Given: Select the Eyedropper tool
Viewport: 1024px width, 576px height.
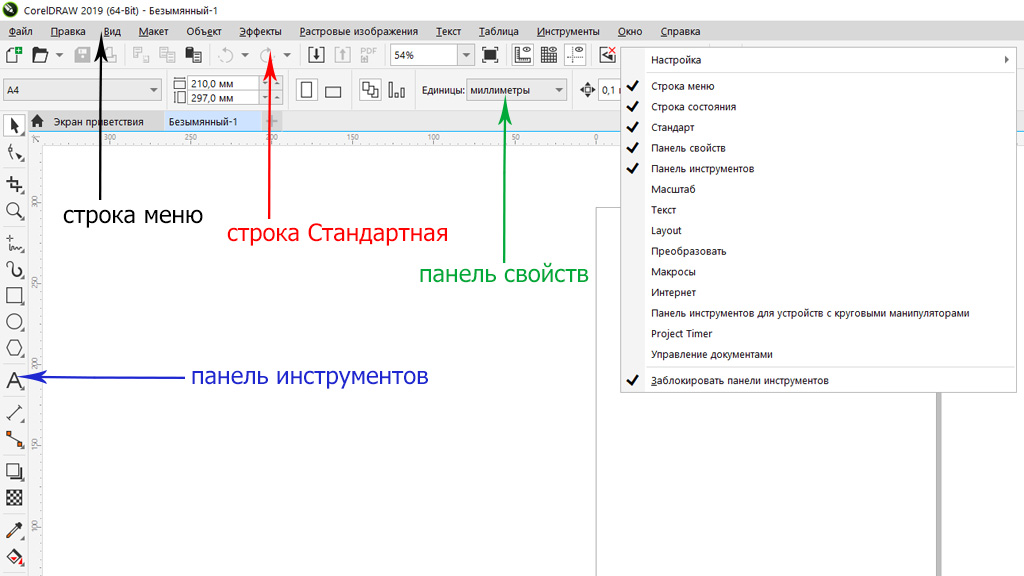Looking at the screenshot, I should tap(14, 529).
